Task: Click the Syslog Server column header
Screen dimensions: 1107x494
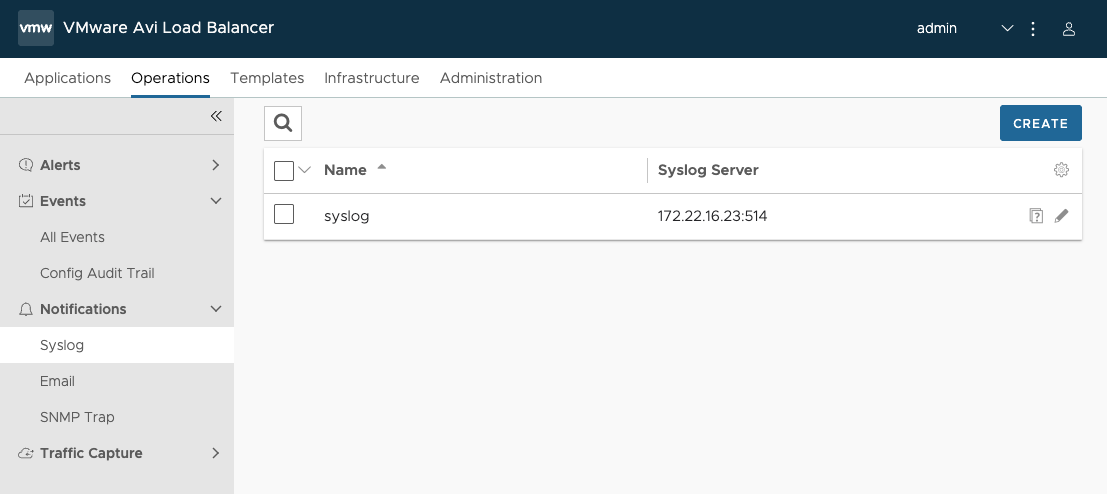Action: click(x=708, y=170)
